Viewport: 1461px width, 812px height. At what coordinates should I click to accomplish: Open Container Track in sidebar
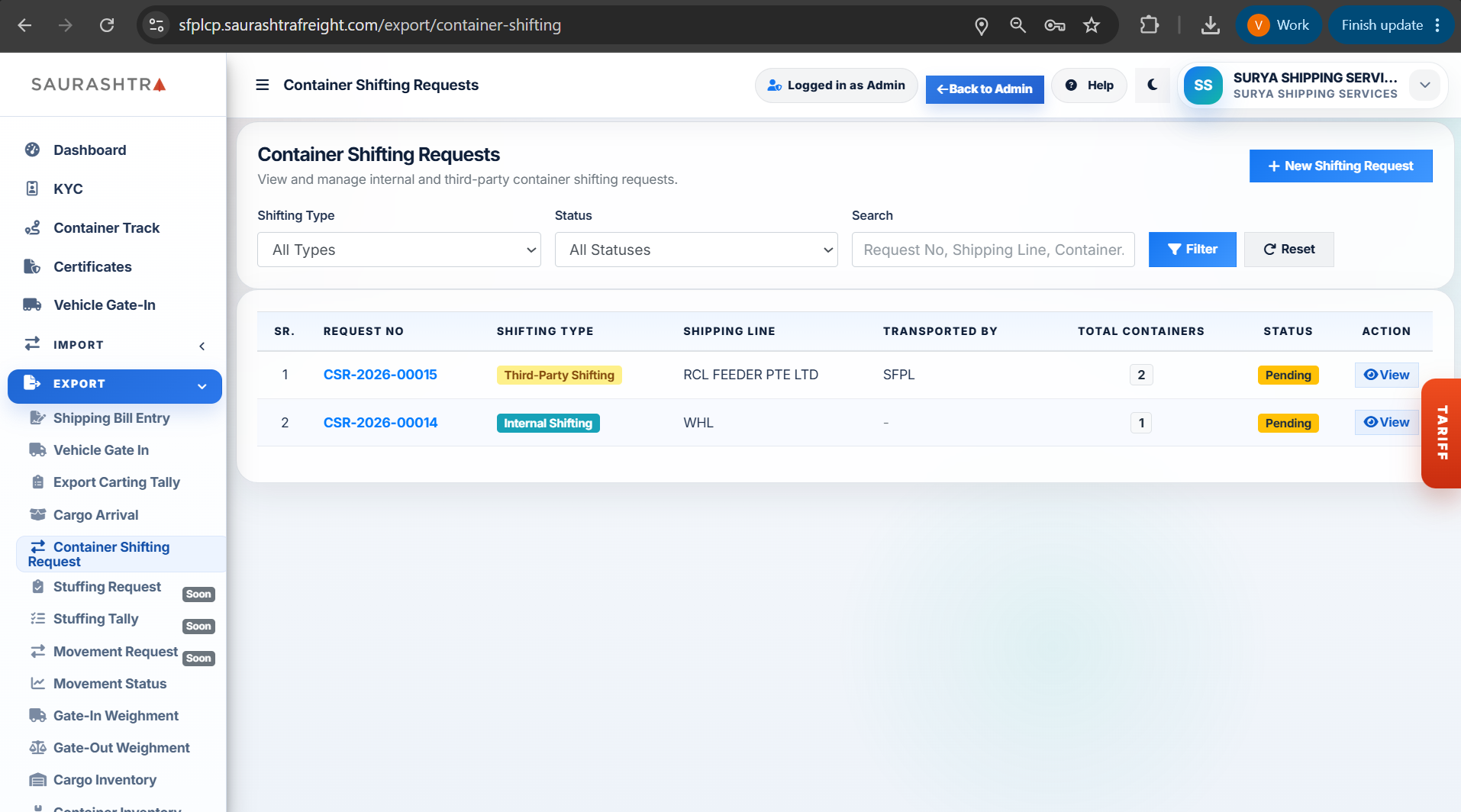106,227
